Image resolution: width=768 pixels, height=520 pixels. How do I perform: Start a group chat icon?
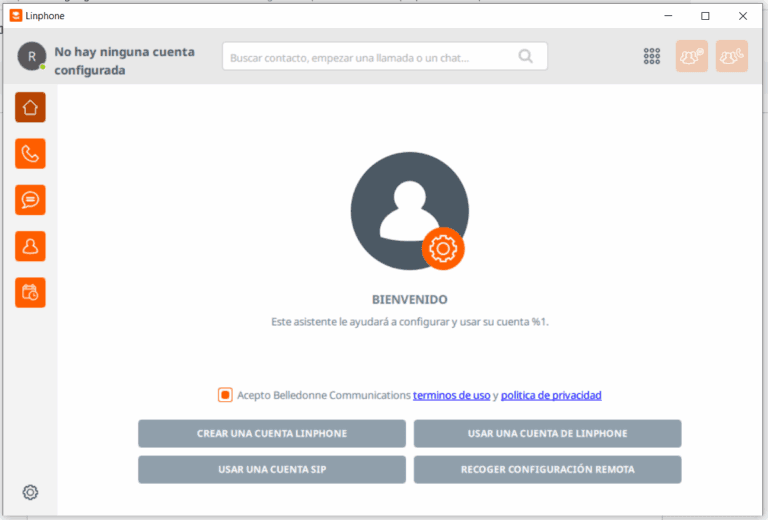coord(692,56)
